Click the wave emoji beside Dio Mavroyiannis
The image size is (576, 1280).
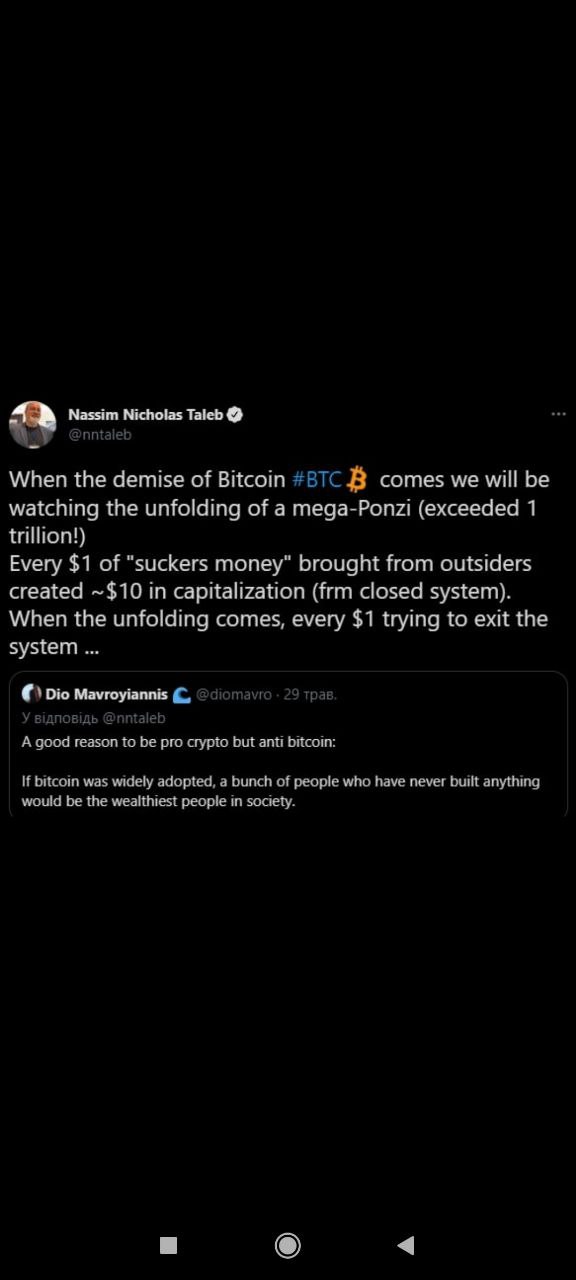(181, 694)
